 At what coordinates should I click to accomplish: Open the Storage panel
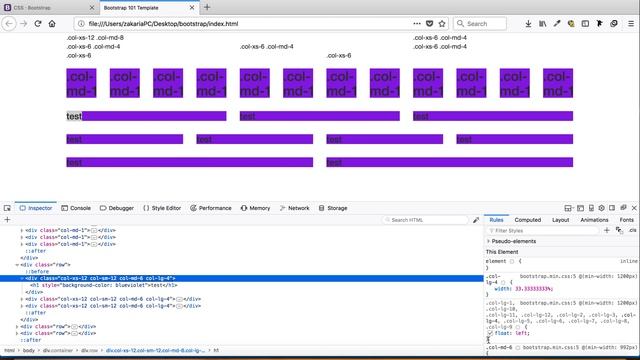[333, 208]
